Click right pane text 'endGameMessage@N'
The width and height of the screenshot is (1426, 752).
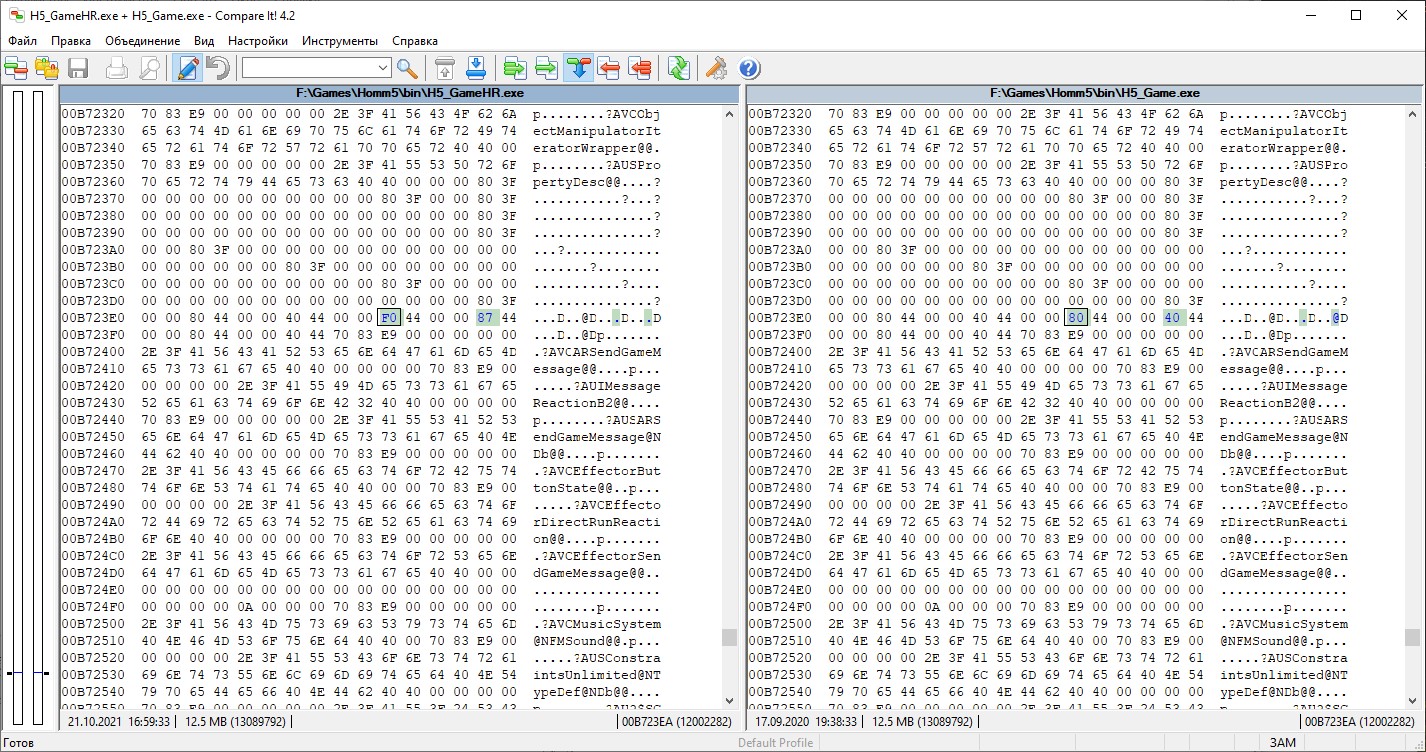[x=1284, y=437]
